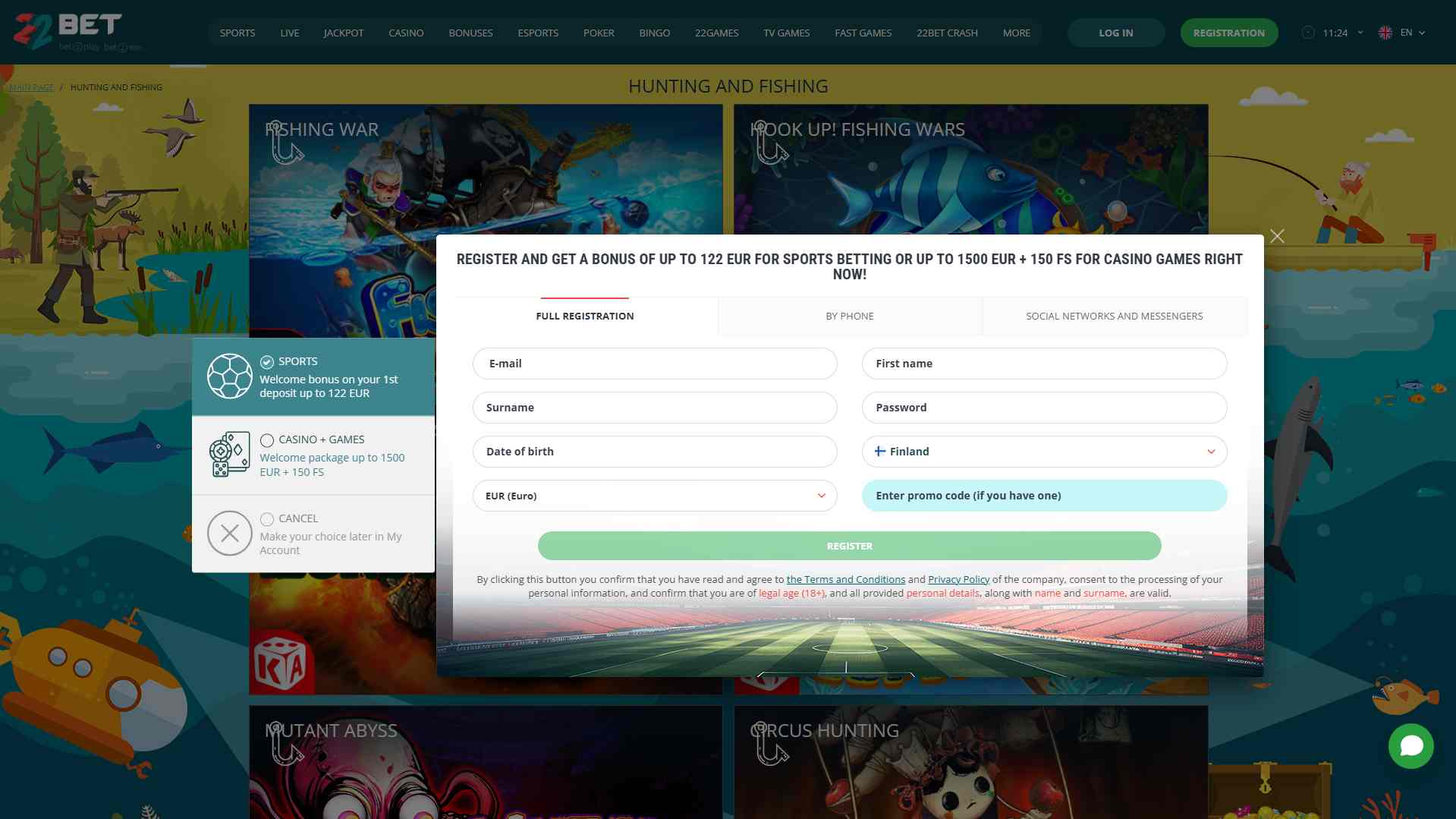1456x819 pixels.
Task: Click the cancel bonus X circle icon
Action: (x=229, y=534)
